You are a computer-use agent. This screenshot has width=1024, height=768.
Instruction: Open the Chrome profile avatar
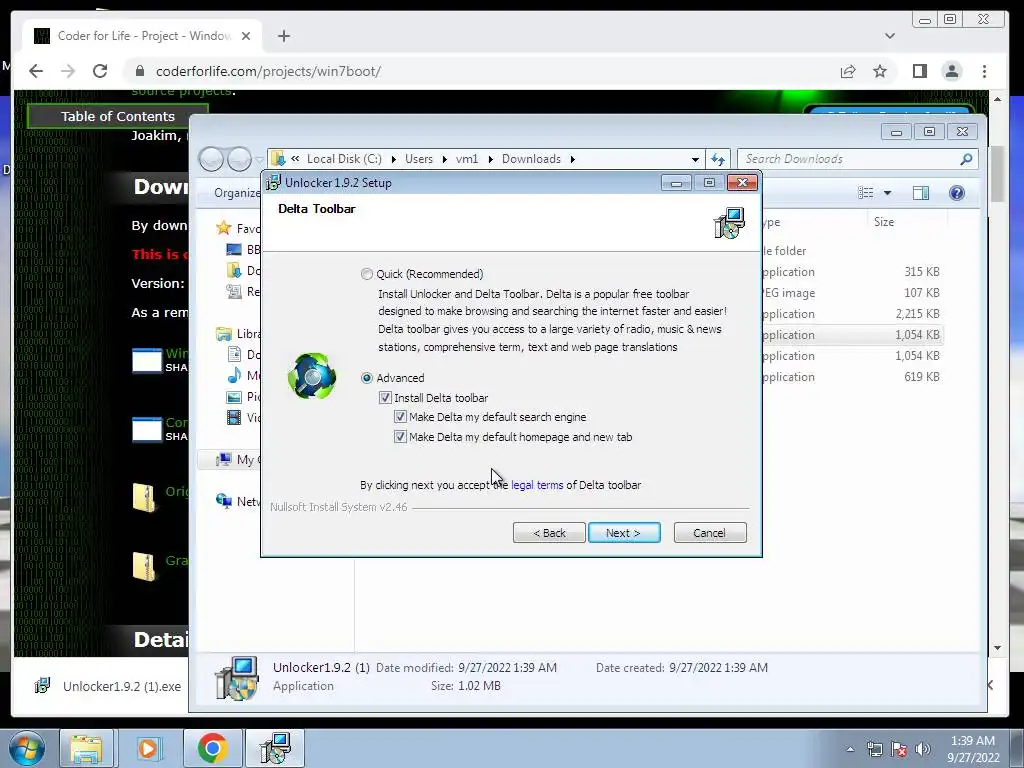952,71
